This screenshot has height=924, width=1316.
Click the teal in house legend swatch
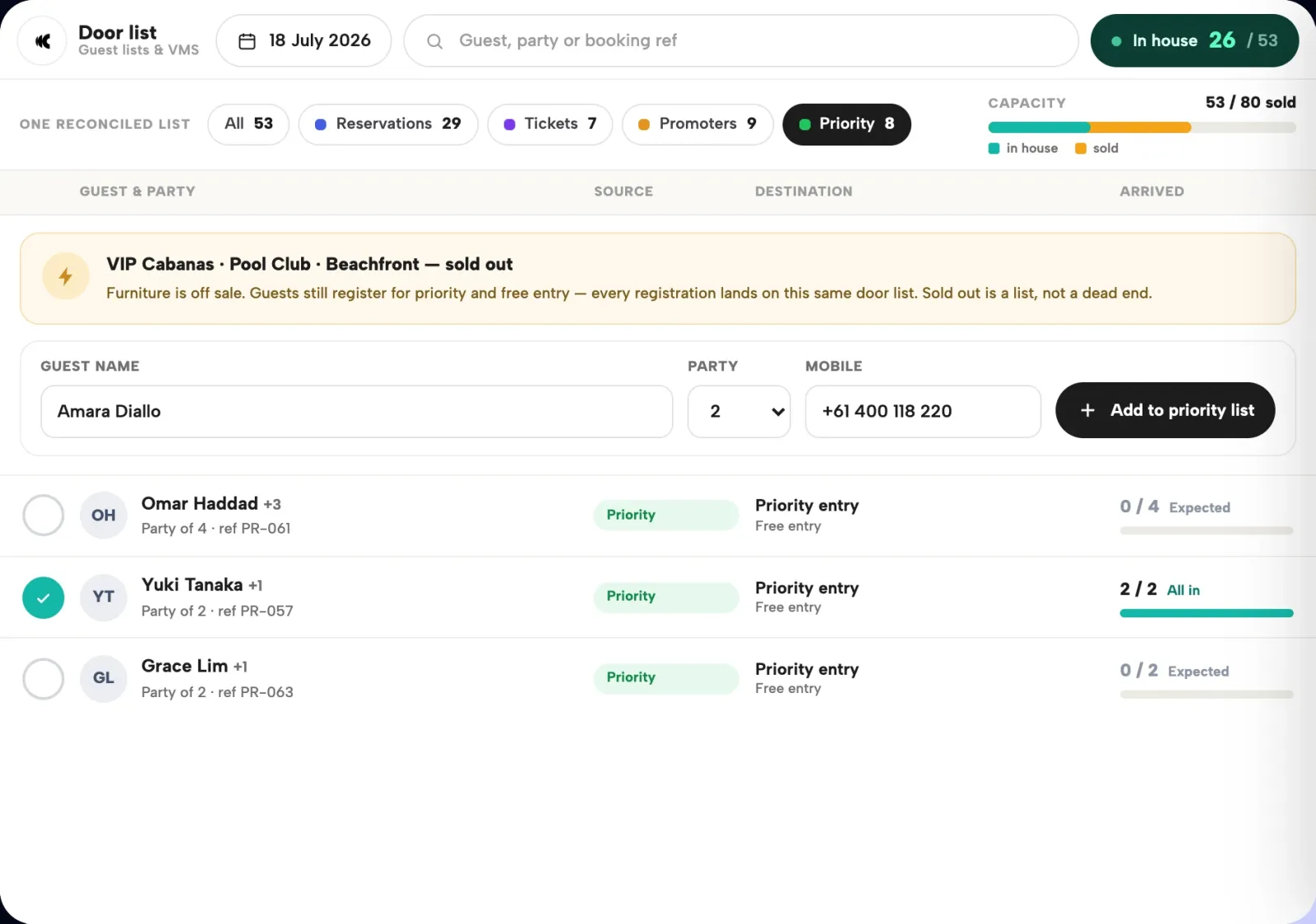[994, 149]
